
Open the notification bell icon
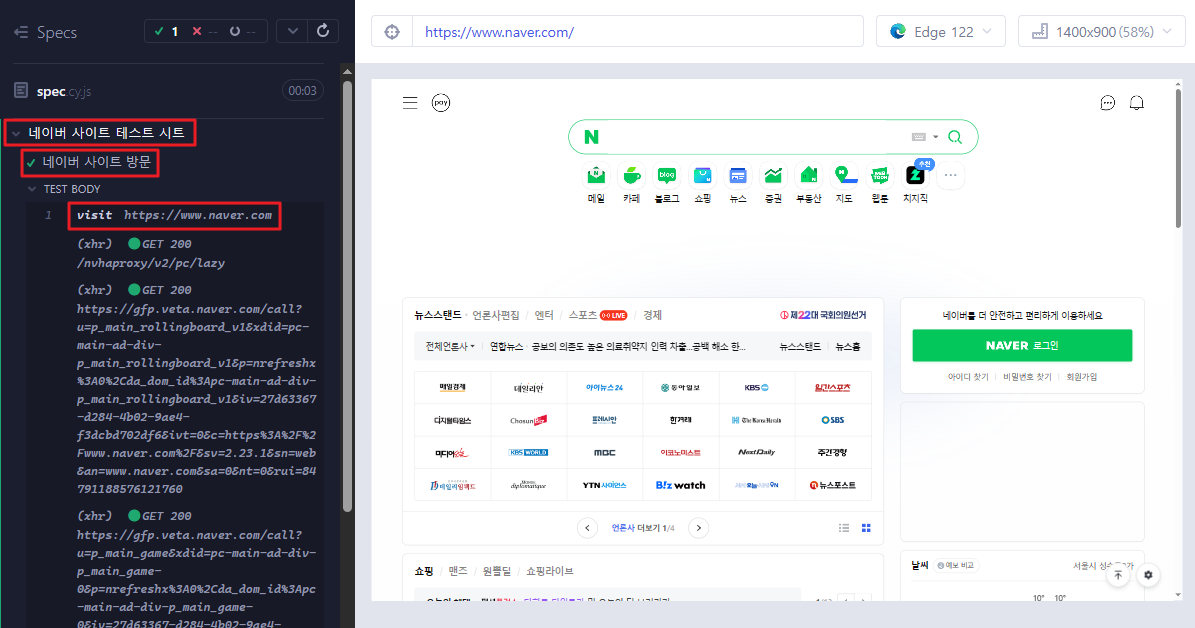pyautogui.click(x=1136, y=103)
